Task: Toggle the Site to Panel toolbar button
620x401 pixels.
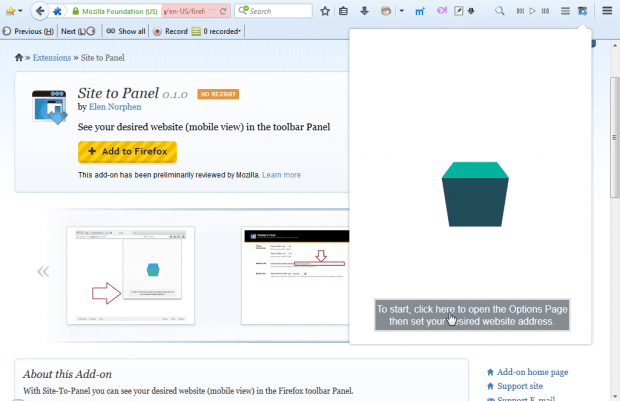Action: (x=582, y=11)
